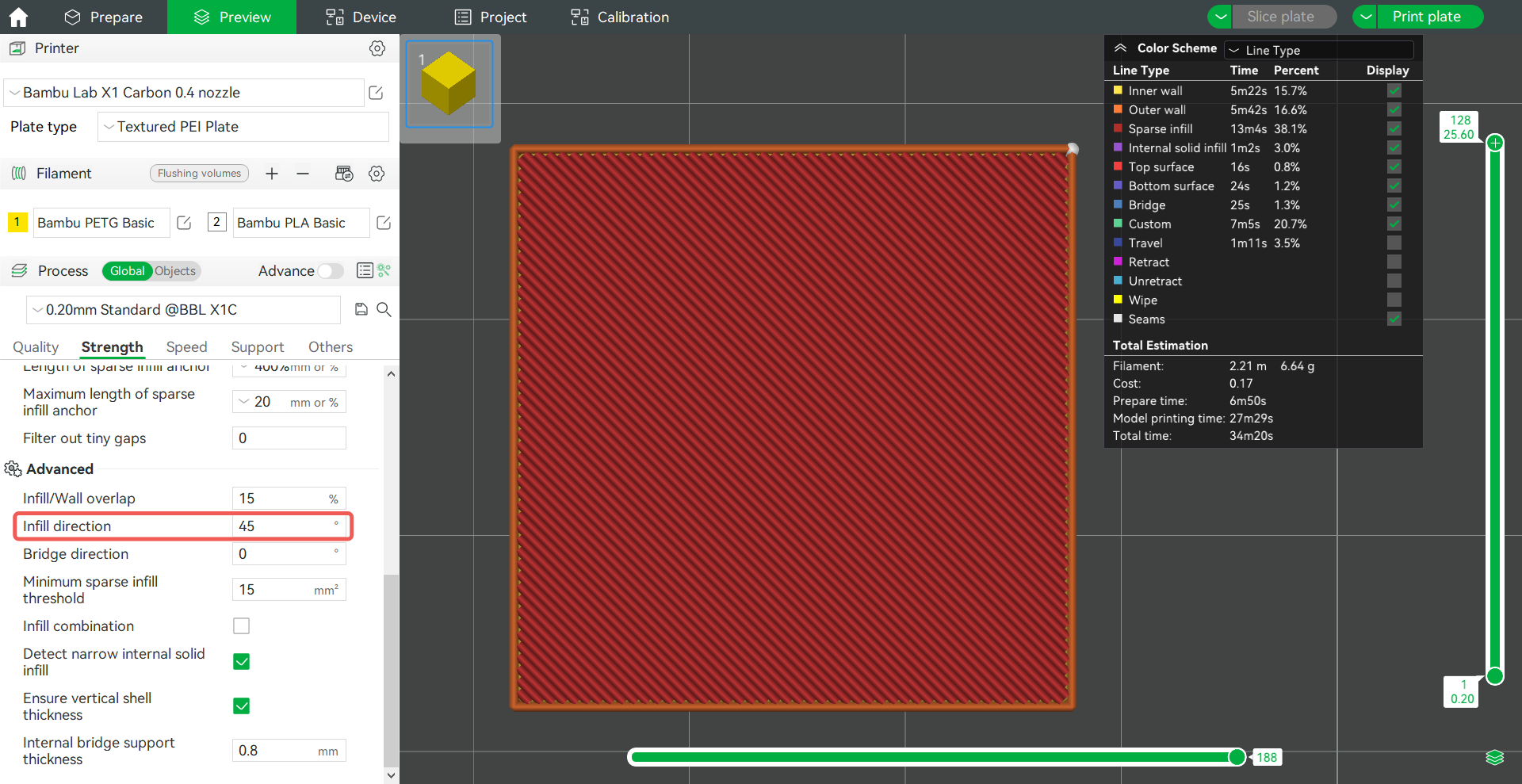
Task: Select plate 1 thumbnail
Action: tap(449, 84)
